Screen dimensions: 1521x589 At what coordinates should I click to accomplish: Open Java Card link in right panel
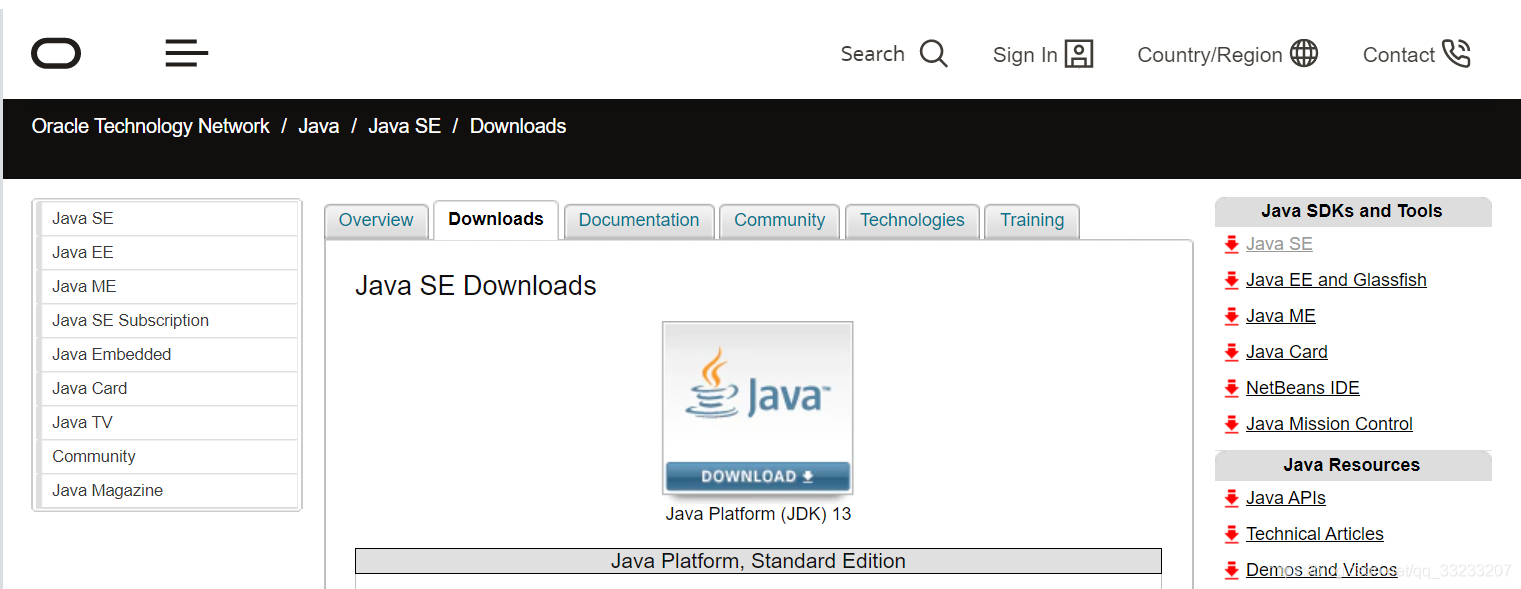[x=1287, y=352]
